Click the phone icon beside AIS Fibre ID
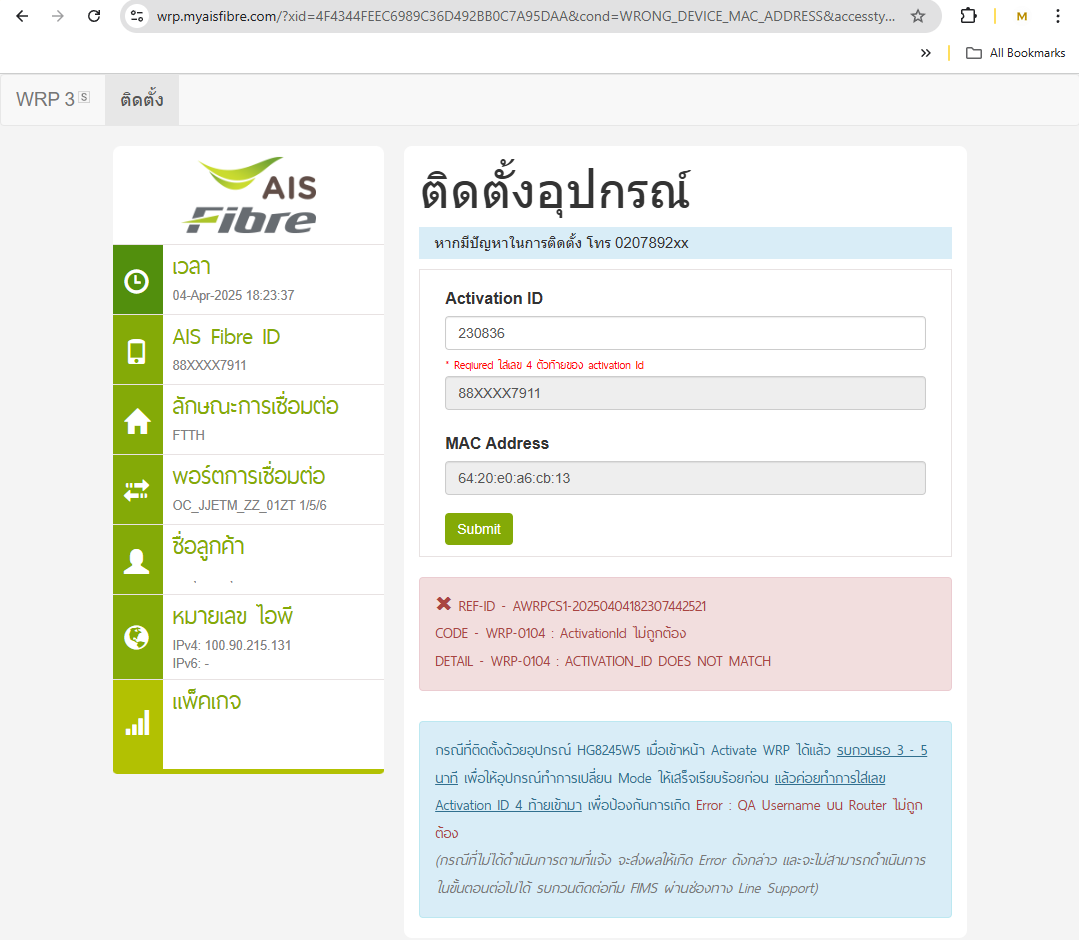This screenshot has height=940, width=1079. (x=136, y=351)
